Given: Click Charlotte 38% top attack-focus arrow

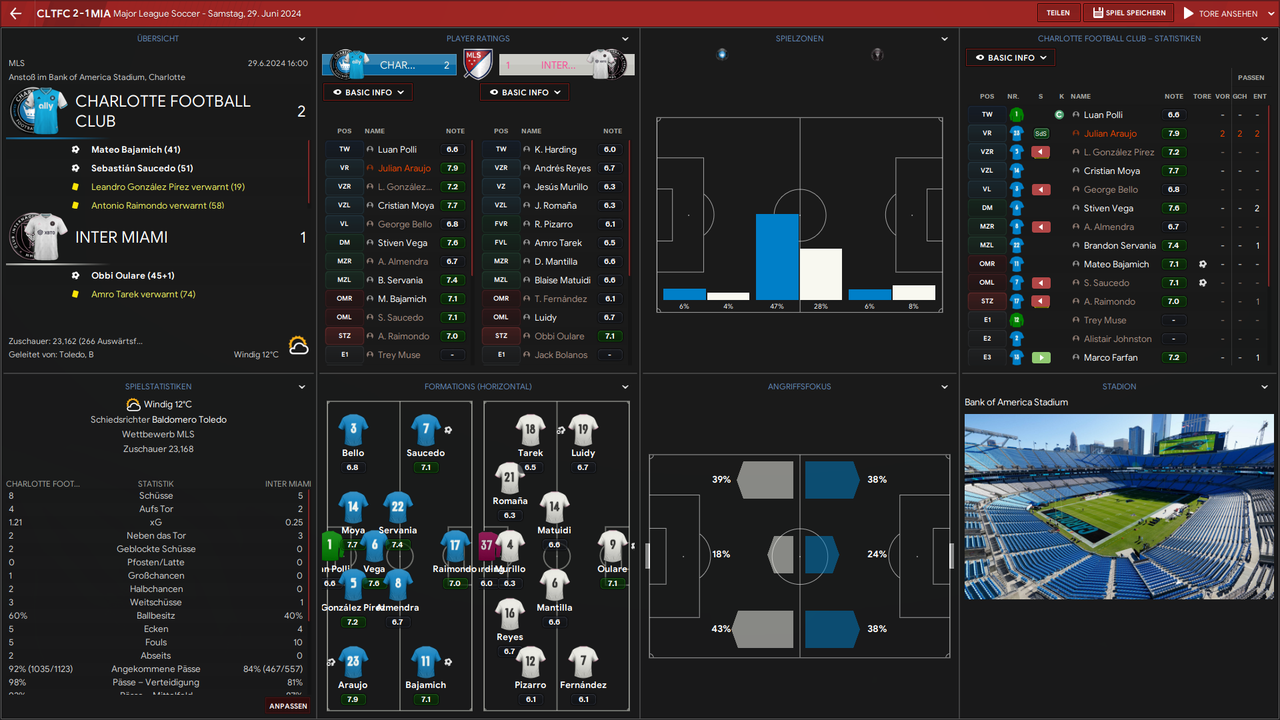Looking at the screenshot, I should pyautogui.click(x=831, y=480).
